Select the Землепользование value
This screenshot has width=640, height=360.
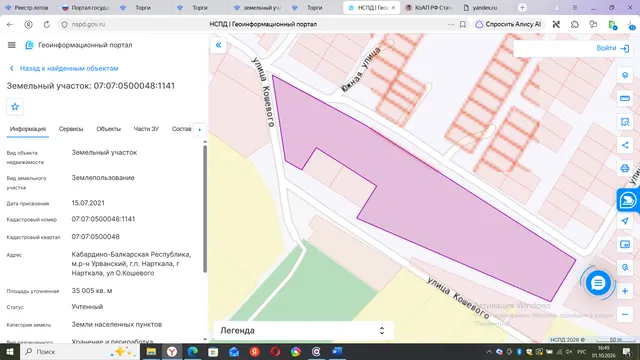[x=103, y=178]
